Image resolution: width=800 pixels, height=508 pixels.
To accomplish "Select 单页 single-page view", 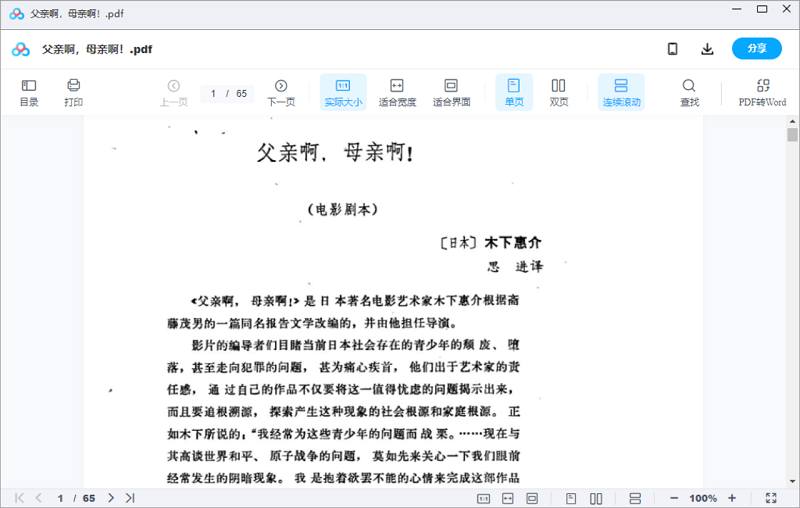I will click(x=514, y=93).
